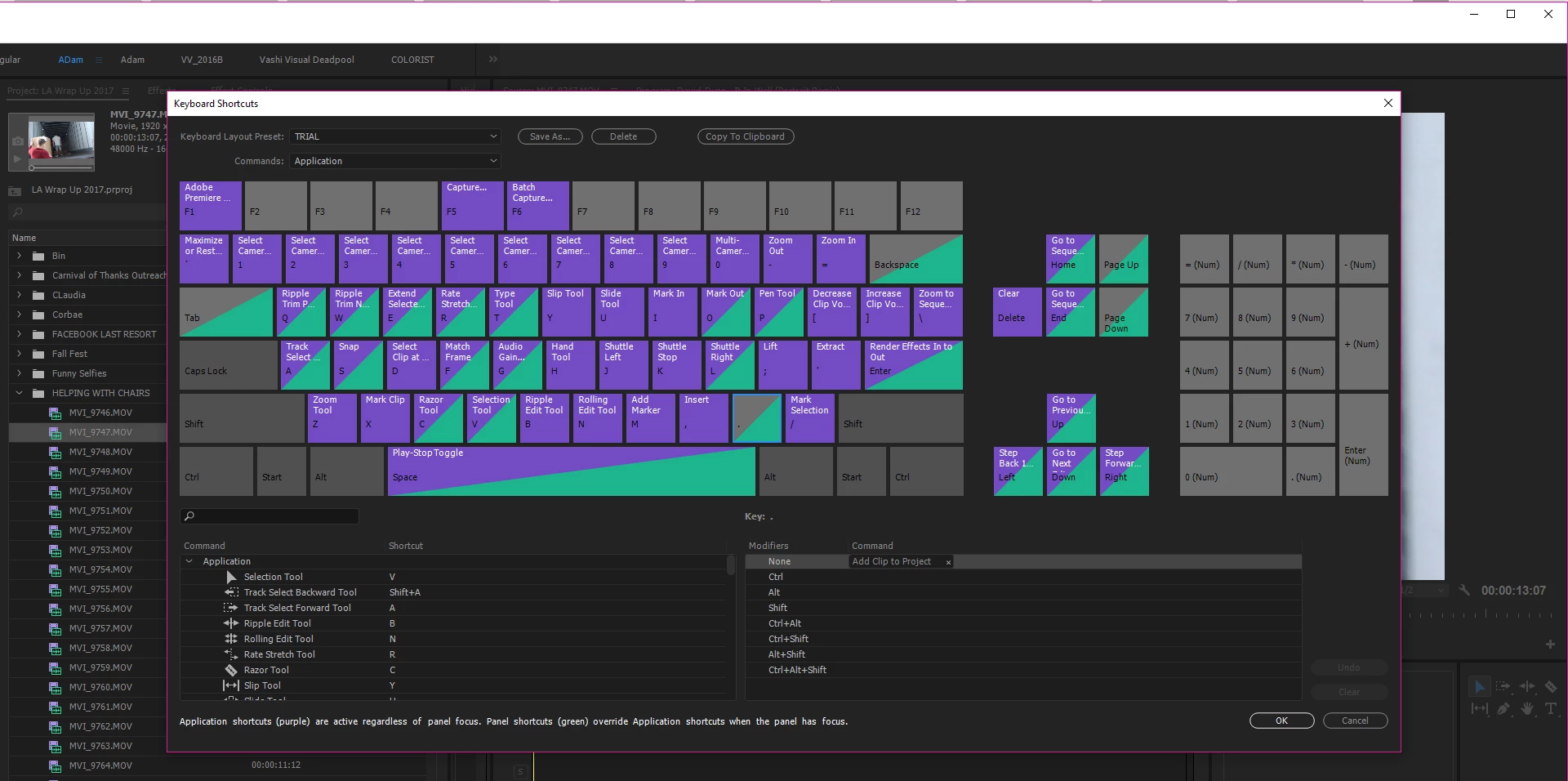The image size is (1568, 781).
Task: Switch to ADam workspace tab
Action: coord(70,60)
